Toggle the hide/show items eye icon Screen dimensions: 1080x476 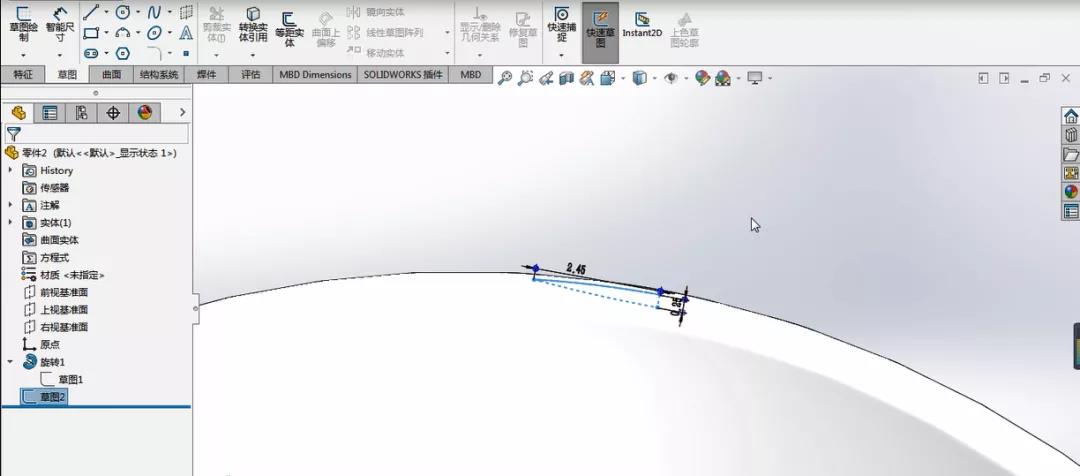pyautogui.click(x=671, y=79)
